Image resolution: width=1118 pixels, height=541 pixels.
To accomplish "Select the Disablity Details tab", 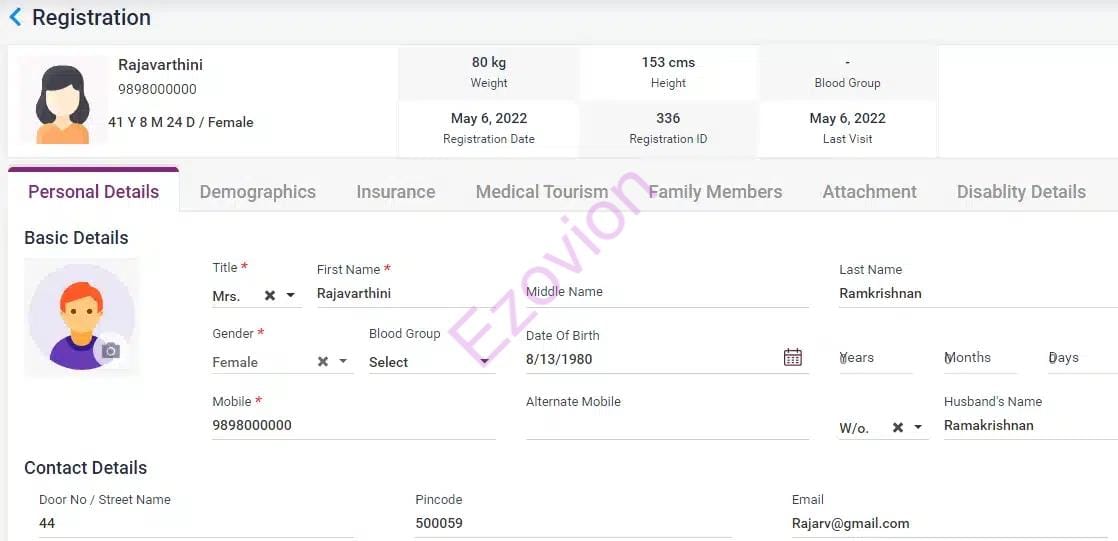I will coord(1020,192).
